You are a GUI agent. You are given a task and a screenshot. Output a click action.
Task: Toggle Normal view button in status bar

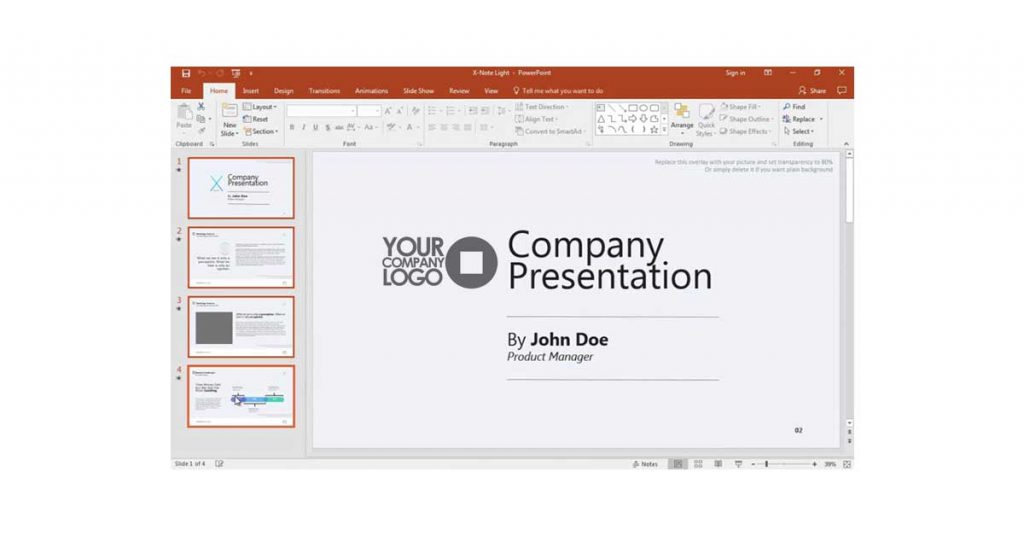(677, 464)
